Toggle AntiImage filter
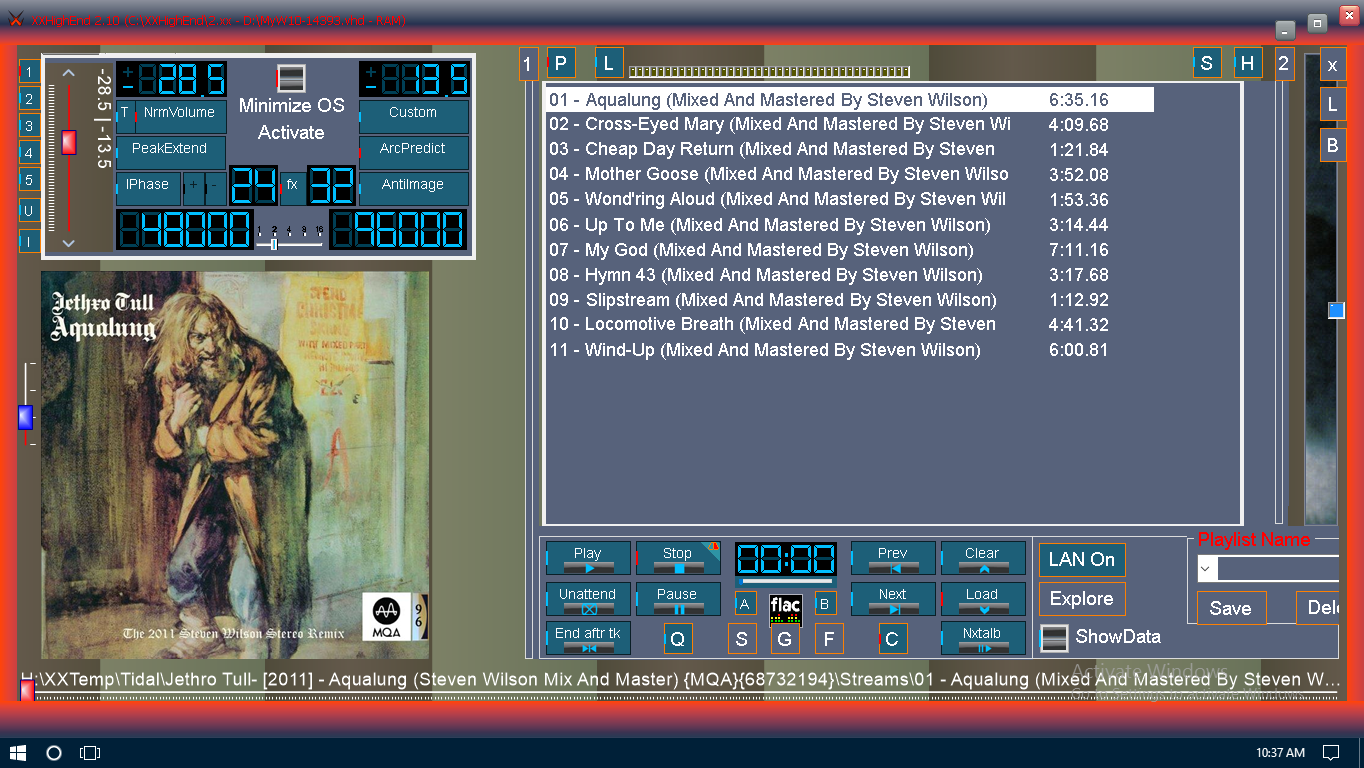 point(414,189)
